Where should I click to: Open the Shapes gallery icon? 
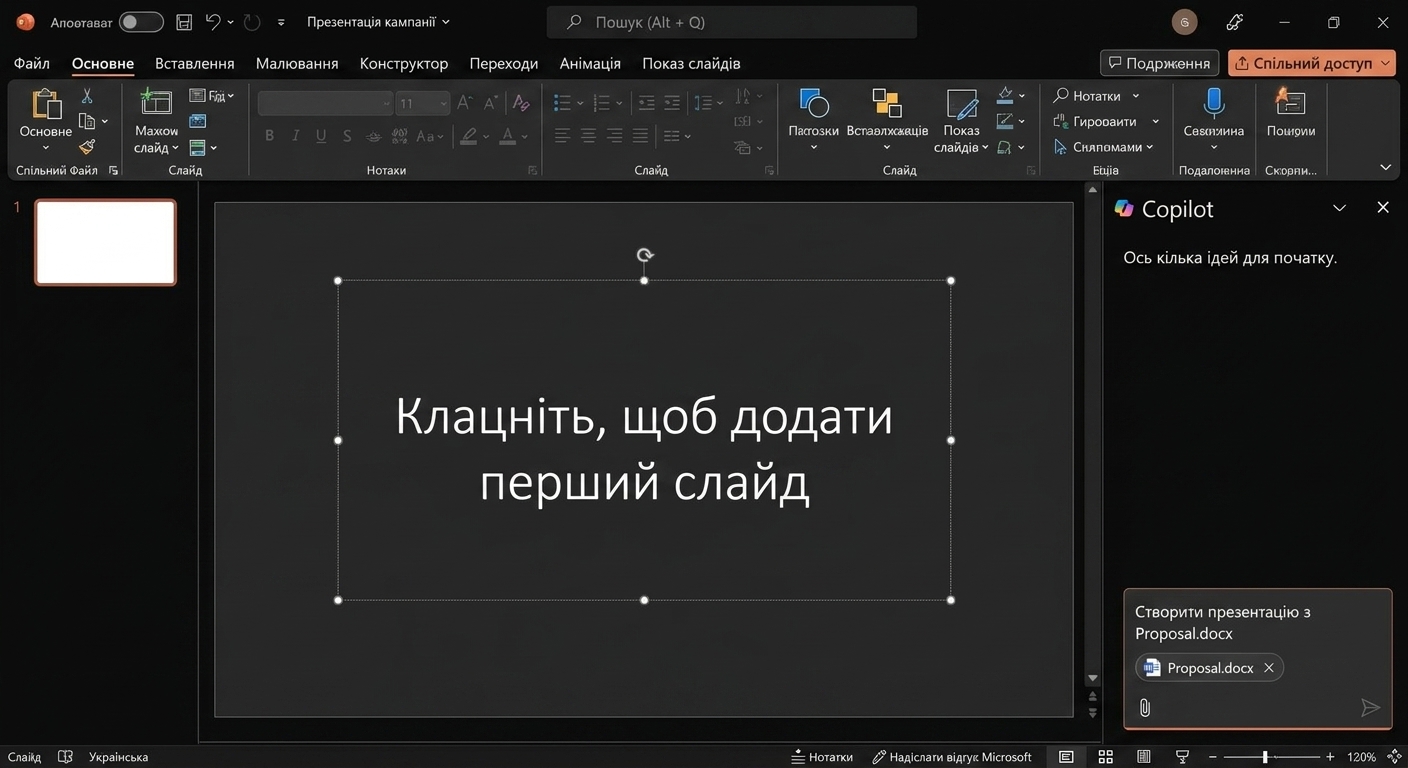tap(814, 103)
